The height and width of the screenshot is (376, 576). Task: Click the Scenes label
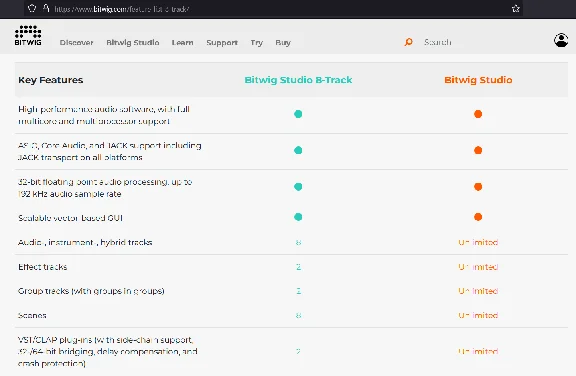coord(32,315)
